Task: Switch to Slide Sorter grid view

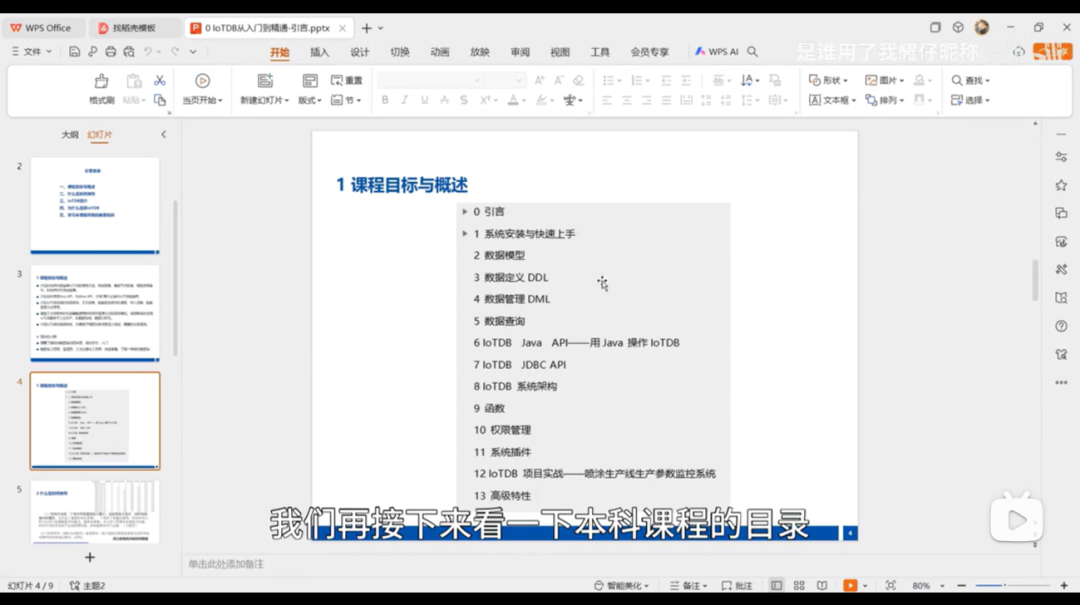Action: click(799, 586)
